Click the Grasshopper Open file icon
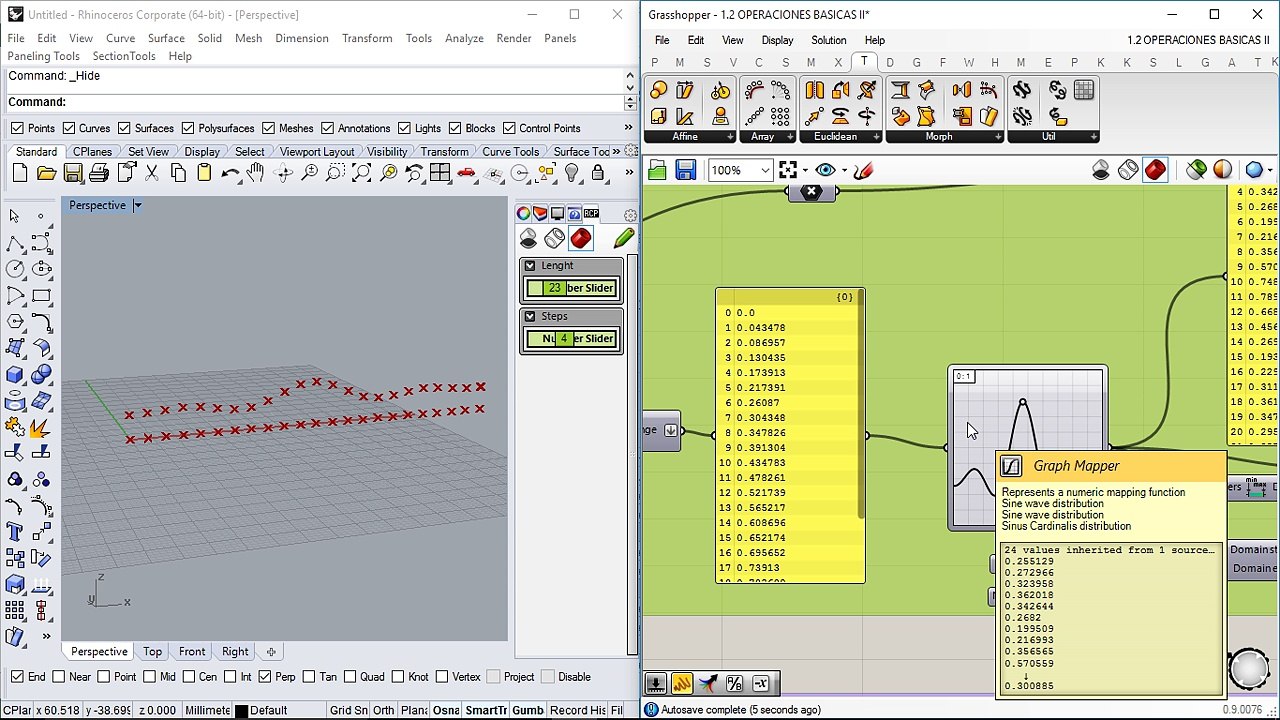 657,170
